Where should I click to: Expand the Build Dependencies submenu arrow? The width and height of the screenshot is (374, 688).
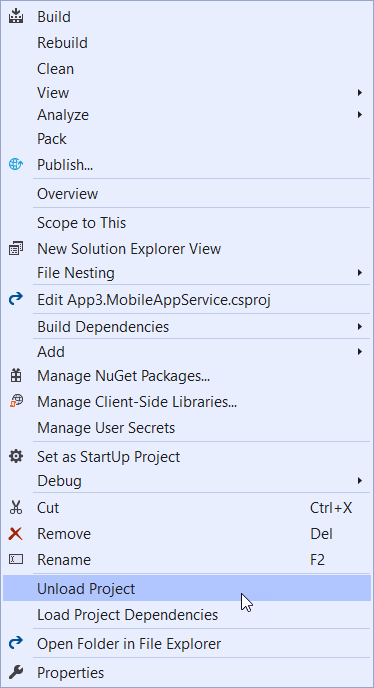(x=360, y=326)
